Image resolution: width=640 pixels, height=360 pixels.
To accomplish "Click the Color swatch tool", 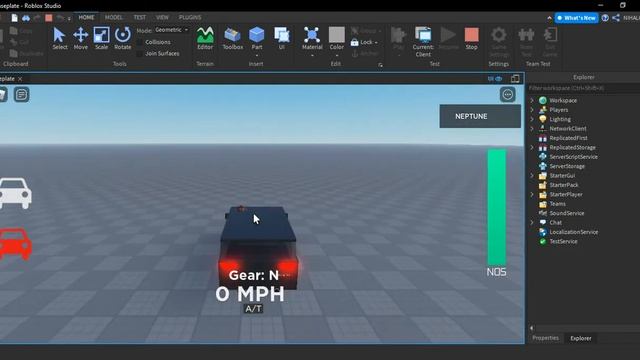I will click(337, 39).
